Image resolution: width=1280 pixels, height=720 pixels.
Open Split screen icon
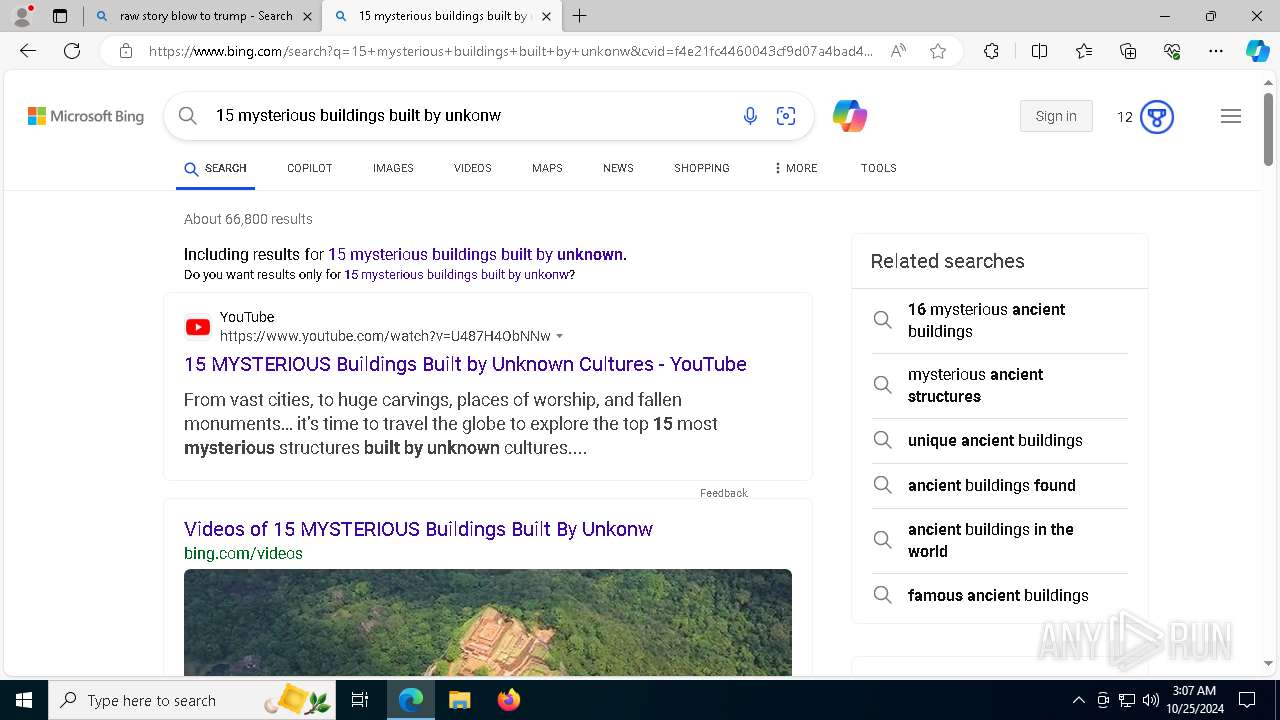point(1039,51)
